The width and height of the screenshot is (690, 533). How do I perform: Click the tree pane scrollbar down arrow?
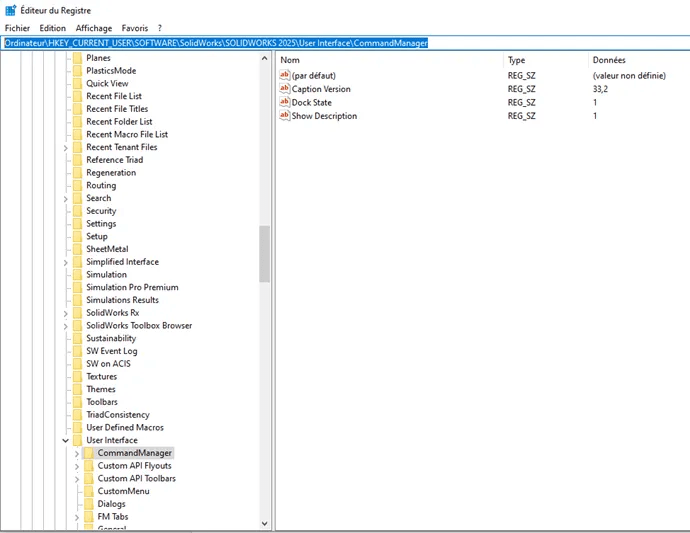pos(265,523)
